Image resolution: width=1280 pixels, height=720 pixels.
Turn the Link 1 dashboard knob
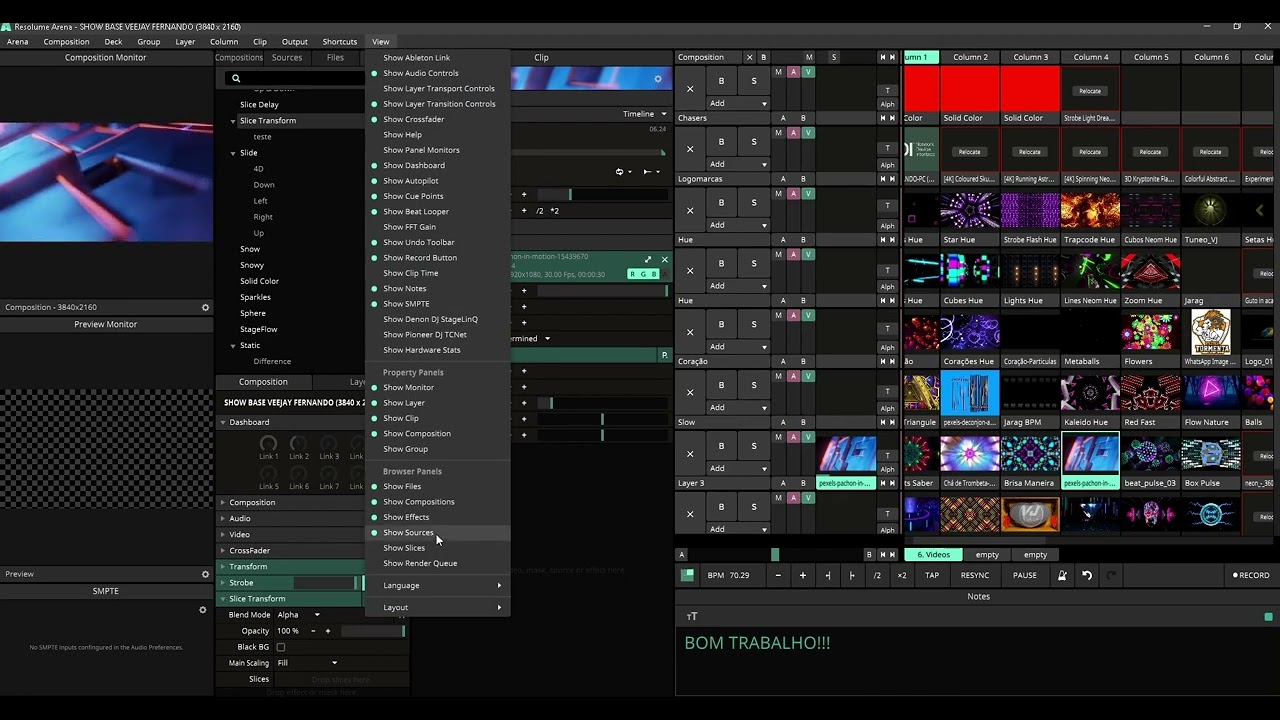tap(268, 443)
